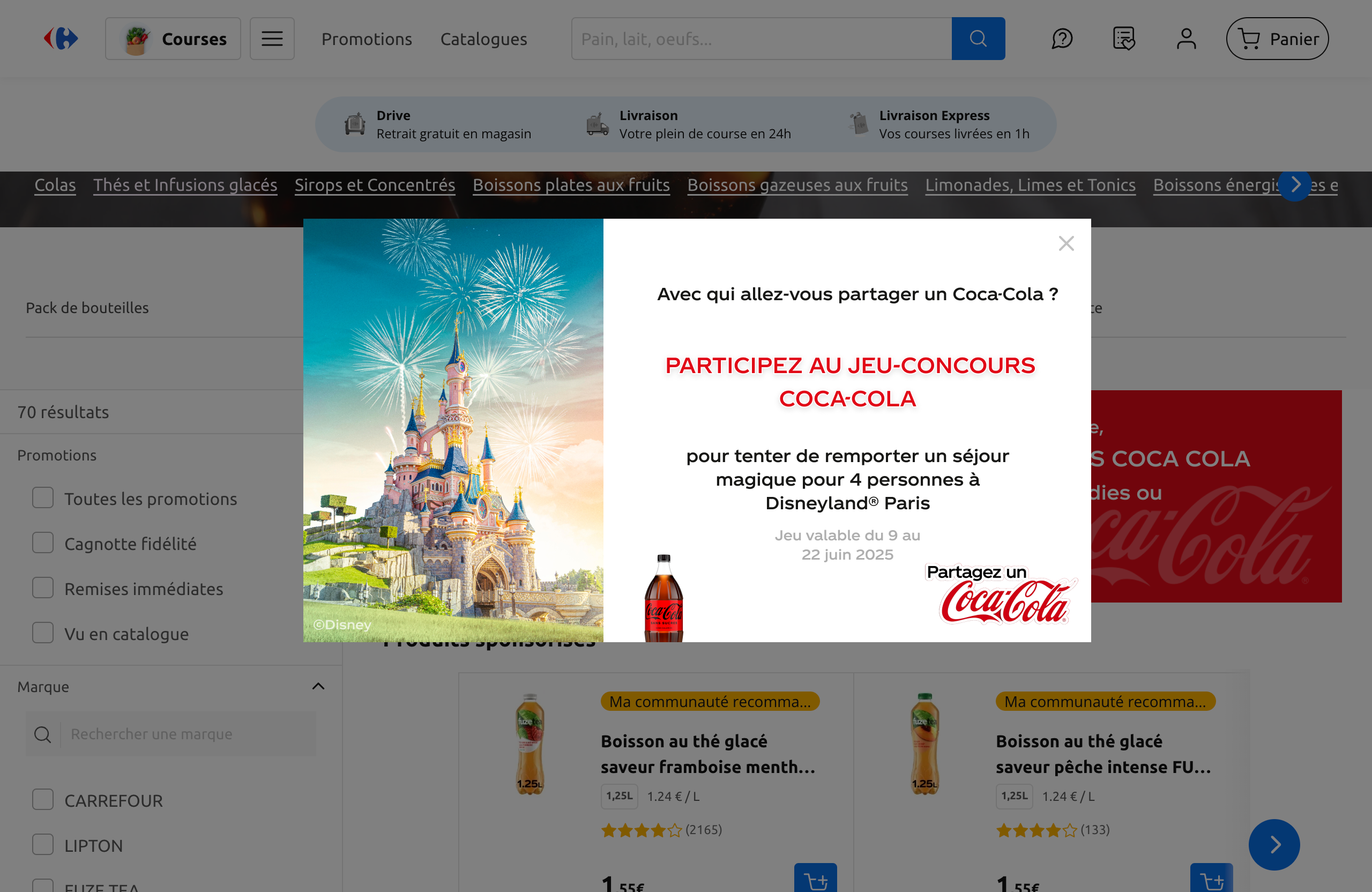The width and height of the screenshot is (1372, 892).
Task: Collapse the Marque filter section
Action: [318, 686]
